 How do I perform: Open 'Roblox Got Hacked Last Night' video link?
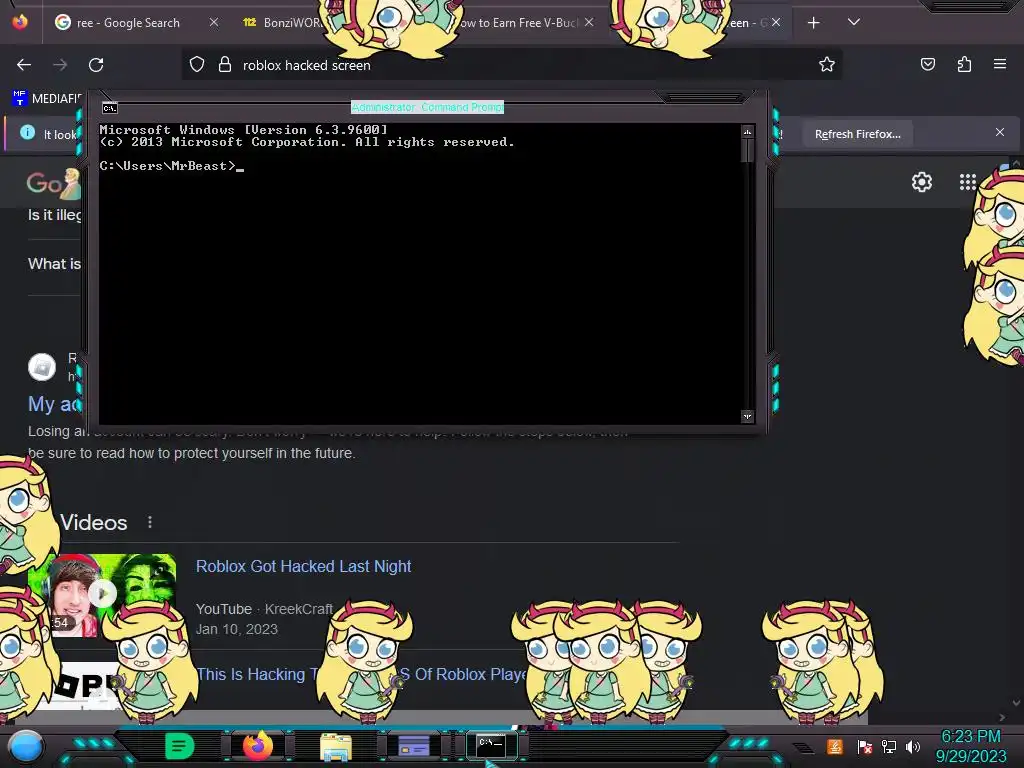pos(303,566)
